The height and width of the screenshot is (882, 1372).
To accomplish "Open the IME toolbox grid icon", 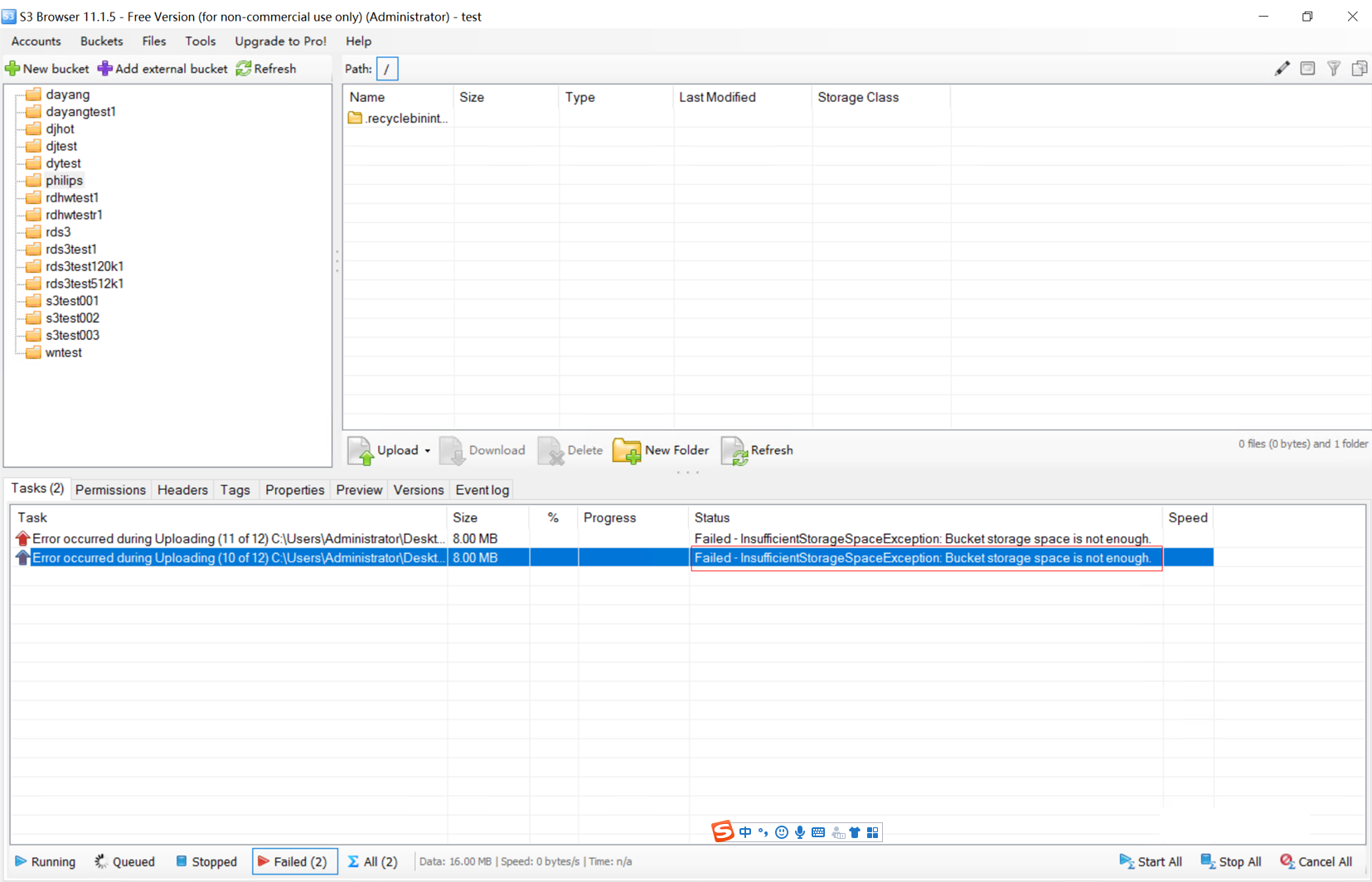I will pos(873,832).
